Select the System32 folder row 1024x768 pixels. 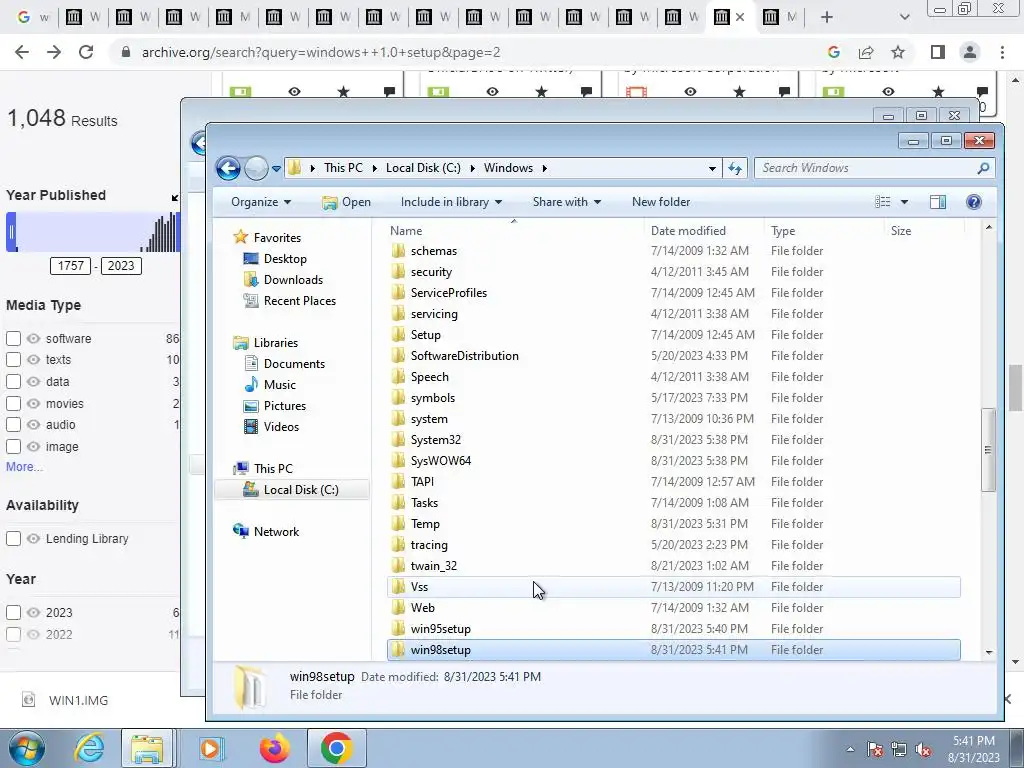tap(674, 440)
